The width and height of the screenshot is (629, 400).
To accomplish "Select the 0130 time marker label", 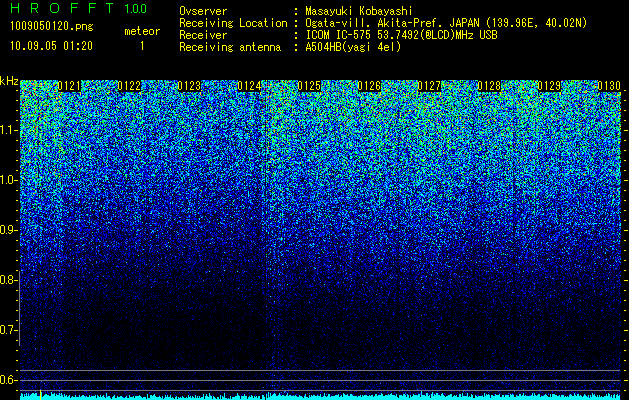I will (609, 86).
